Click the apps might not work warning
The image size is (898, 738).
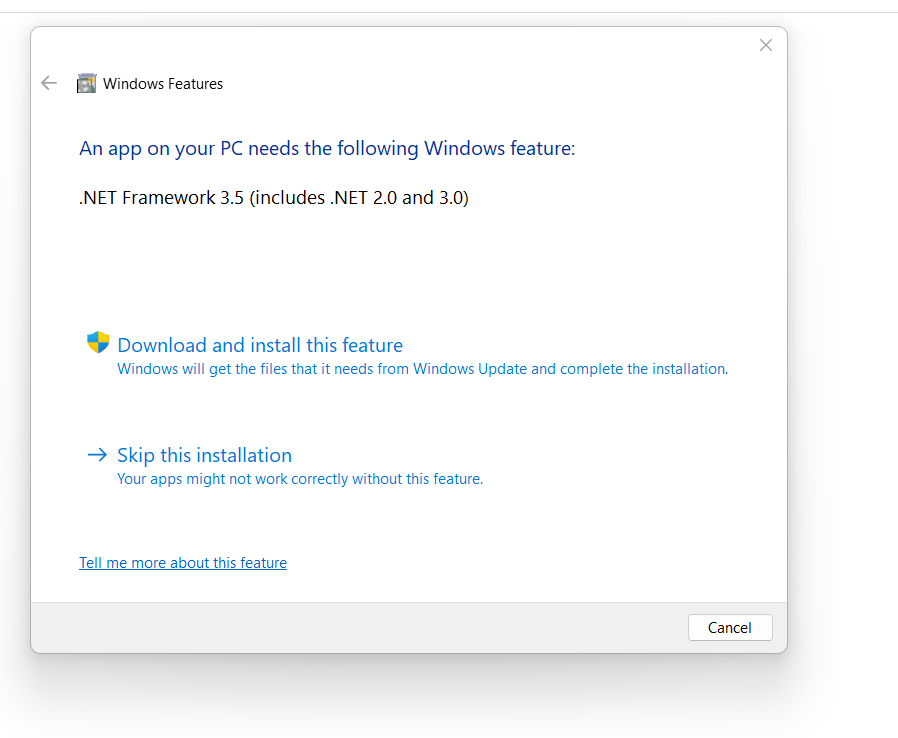[300, 479]
